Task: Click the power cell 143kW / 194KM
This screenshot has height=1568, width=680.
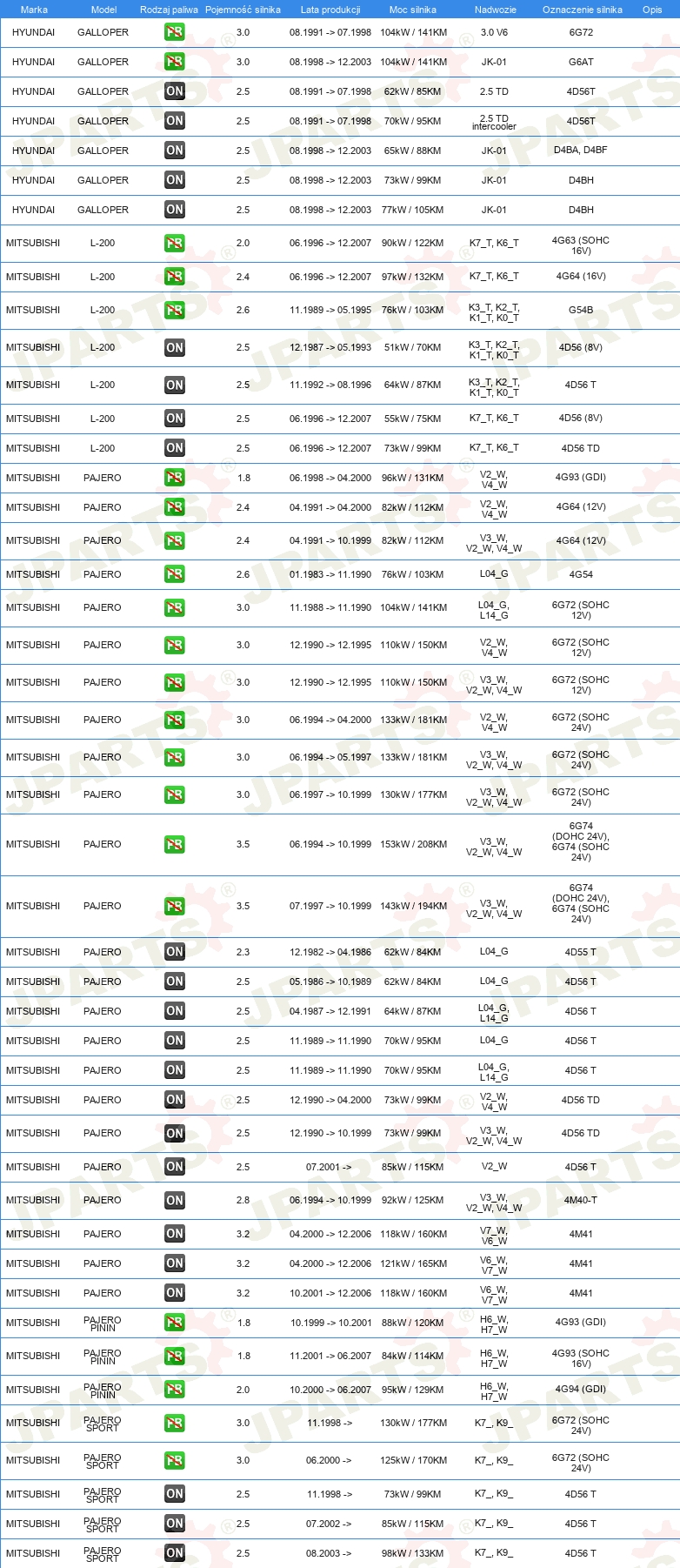Action: click(x=413, y=906)
